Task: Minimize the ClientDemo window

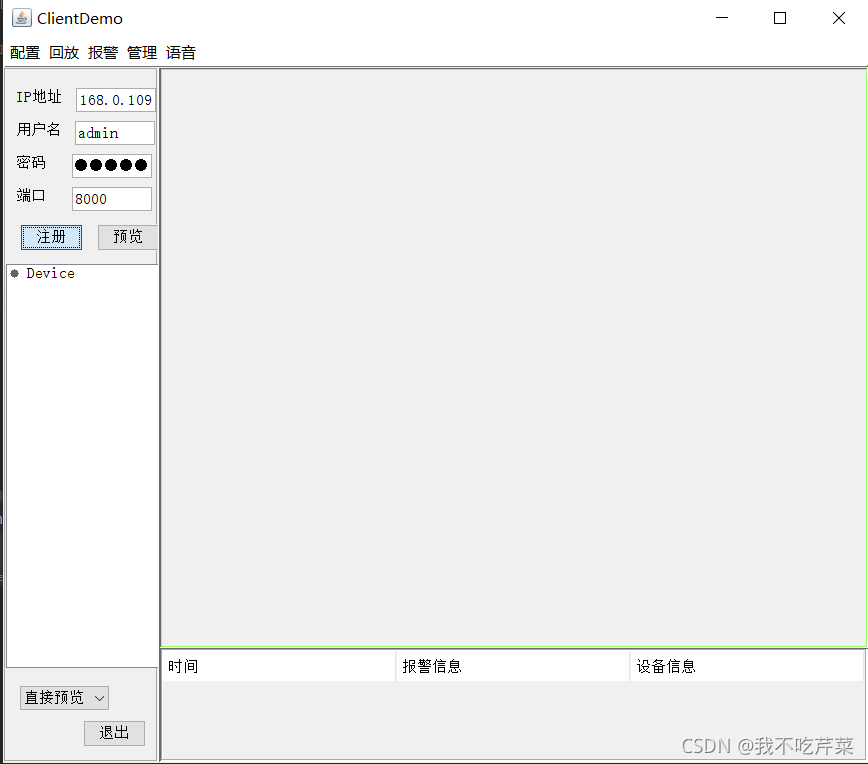Action: [x=722, y=18]
